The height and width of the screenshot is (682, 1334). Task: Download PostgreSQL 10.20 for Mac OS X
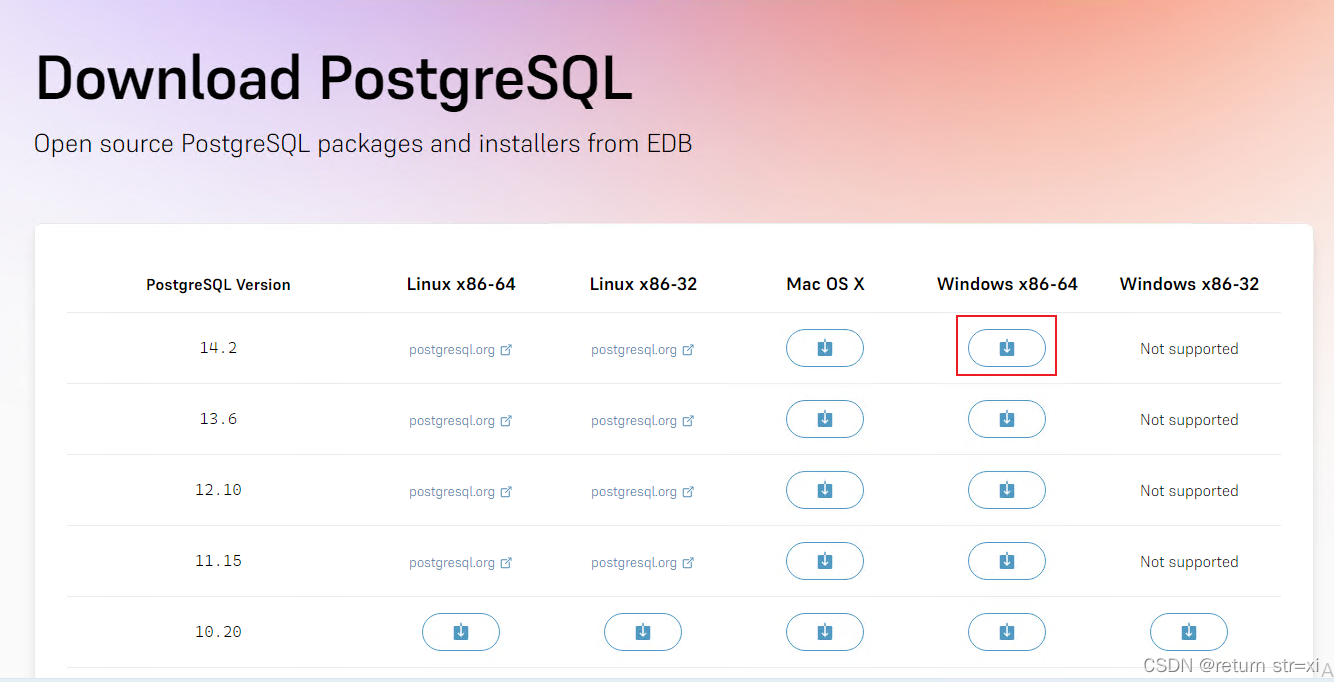click(825, 632)
